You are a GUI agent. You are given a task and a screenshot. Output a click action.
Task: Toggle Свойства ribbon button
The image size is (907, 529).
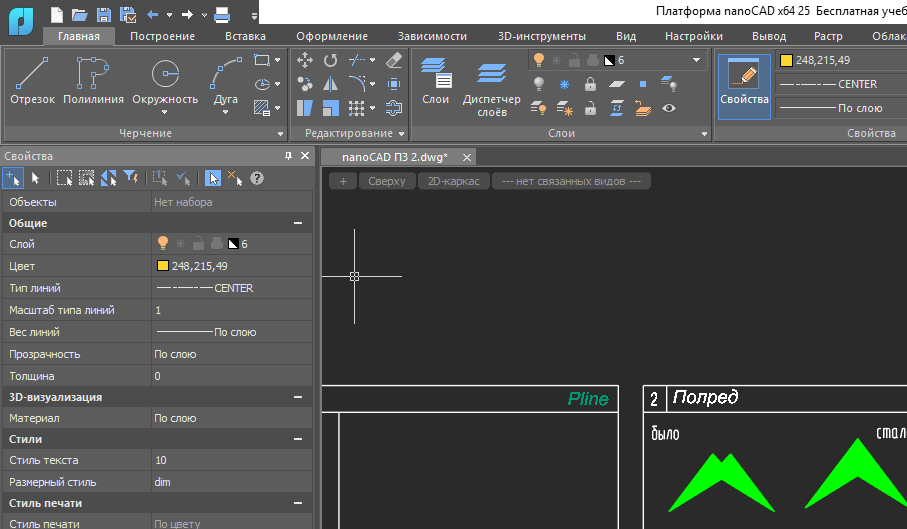coord(744,87)
